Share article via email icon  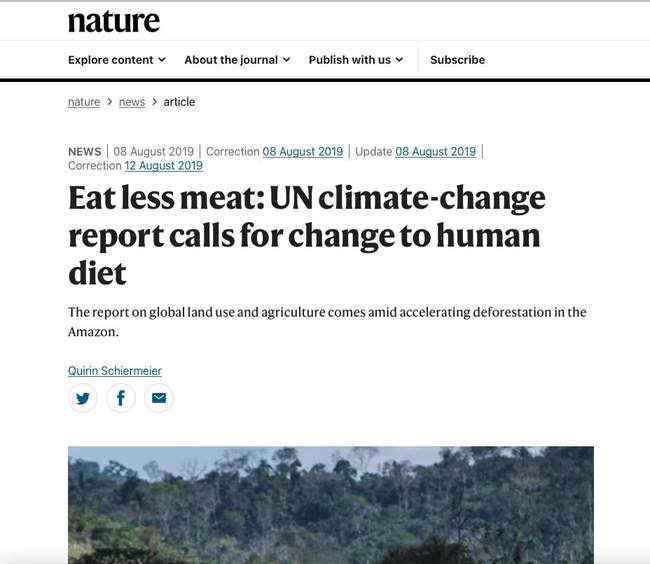click(x=159, y=398)
